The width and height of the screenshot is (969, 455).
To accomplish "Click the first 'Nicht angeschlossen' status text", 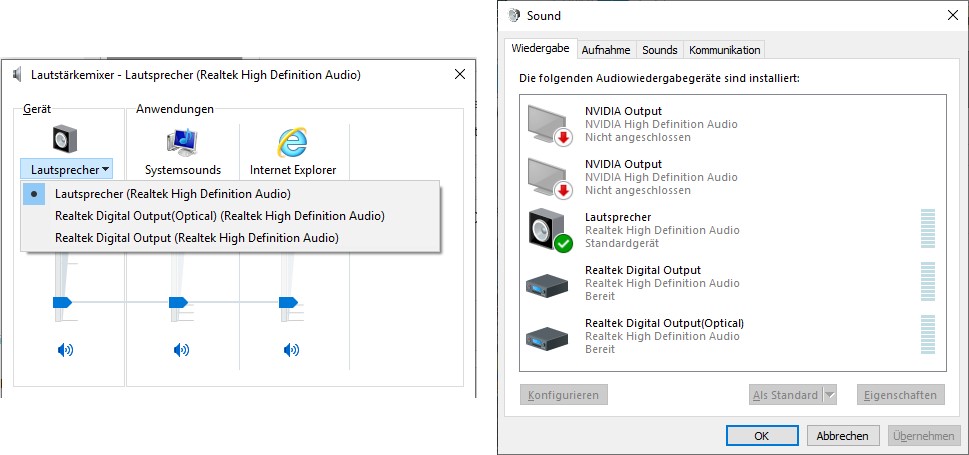I will [x=638, y=137].
